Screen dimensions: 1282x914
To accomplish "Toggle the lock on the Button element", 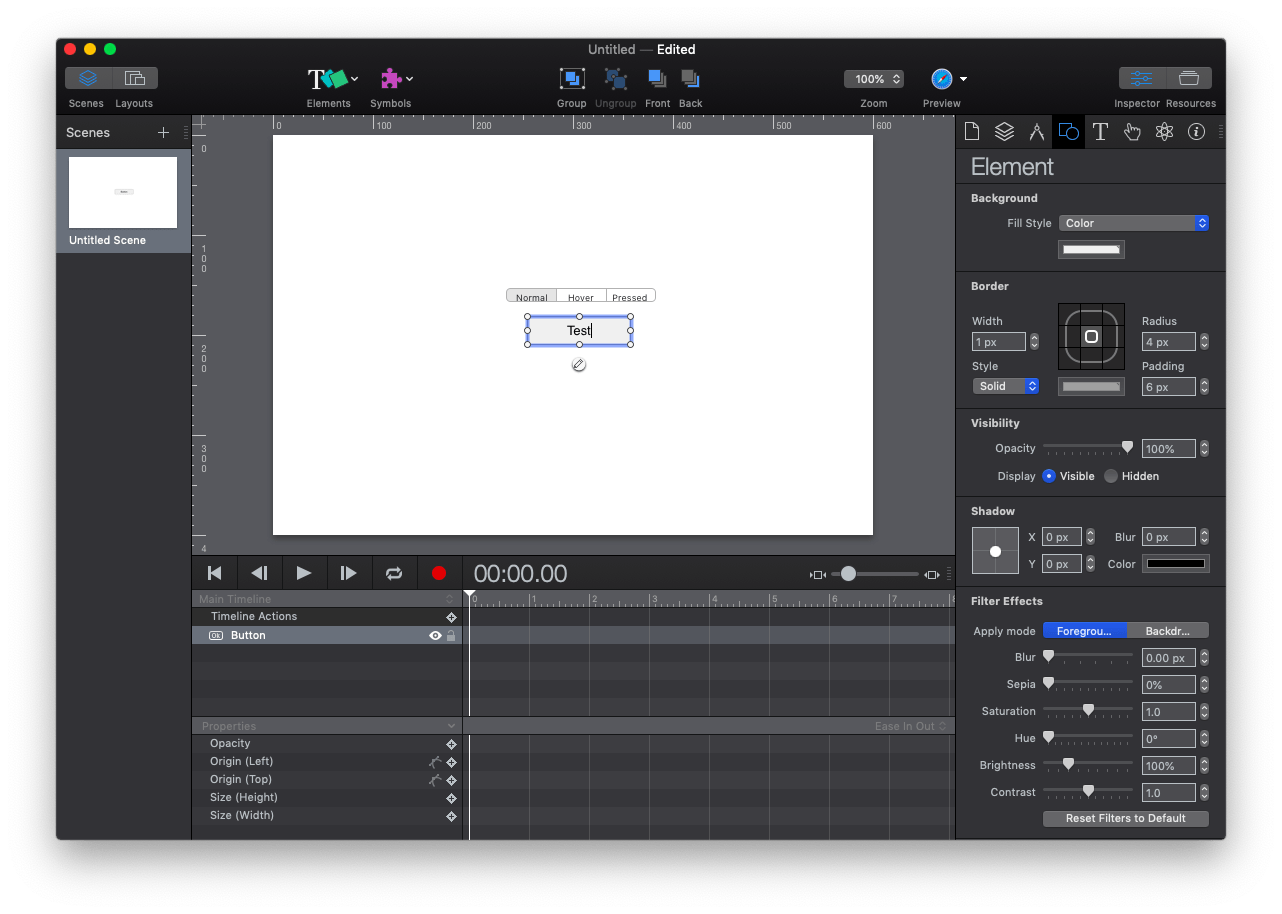I will 451,635.
